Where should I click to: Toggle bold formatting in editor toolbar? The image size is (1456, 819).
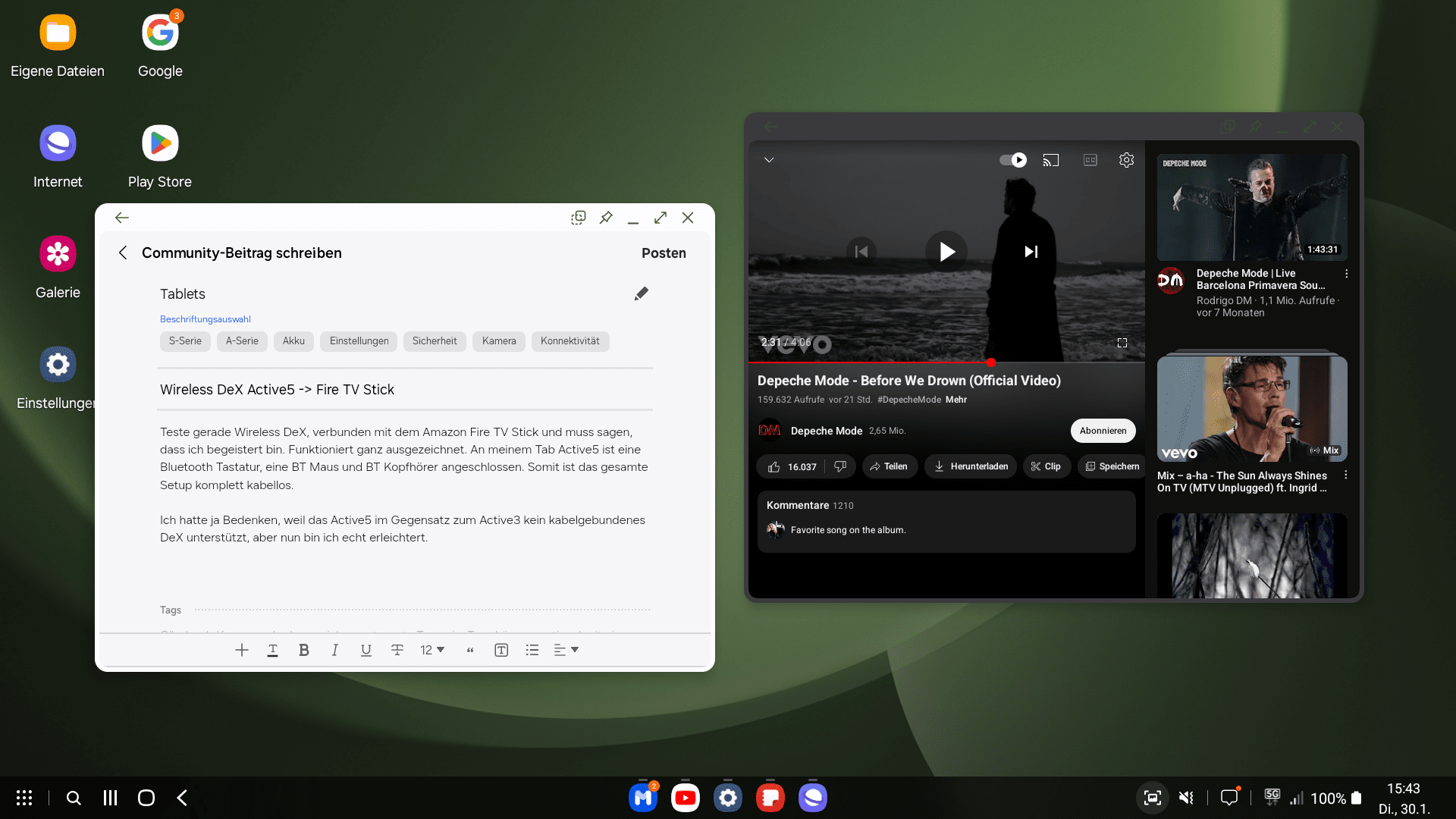(303, 650)
